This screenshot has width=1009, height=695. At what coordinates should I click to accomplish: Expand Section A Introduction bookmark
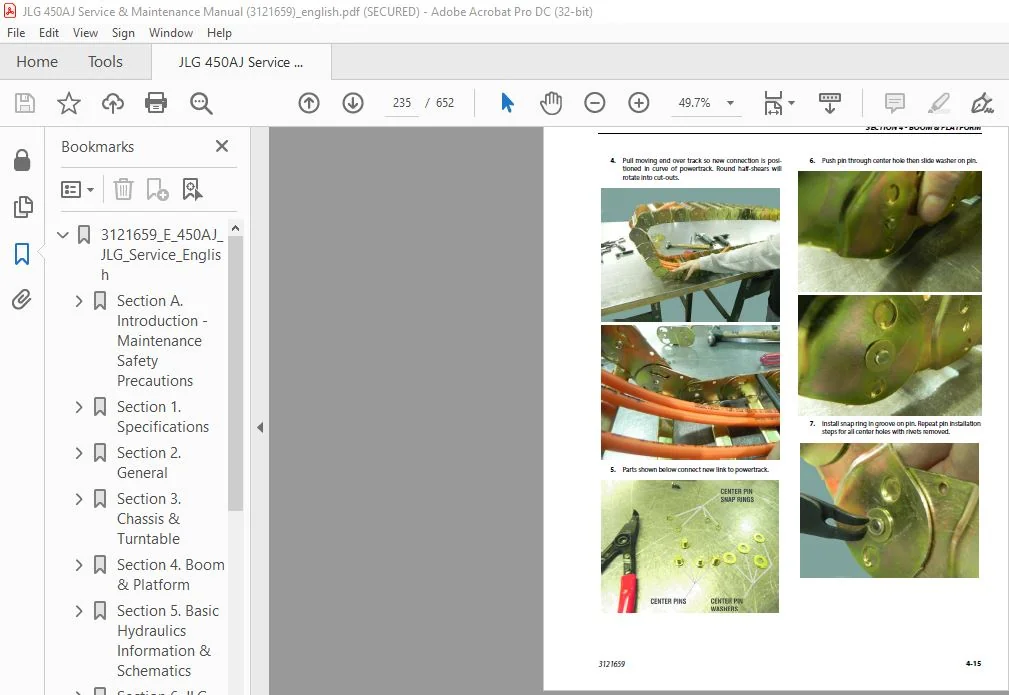click(79, 301)
